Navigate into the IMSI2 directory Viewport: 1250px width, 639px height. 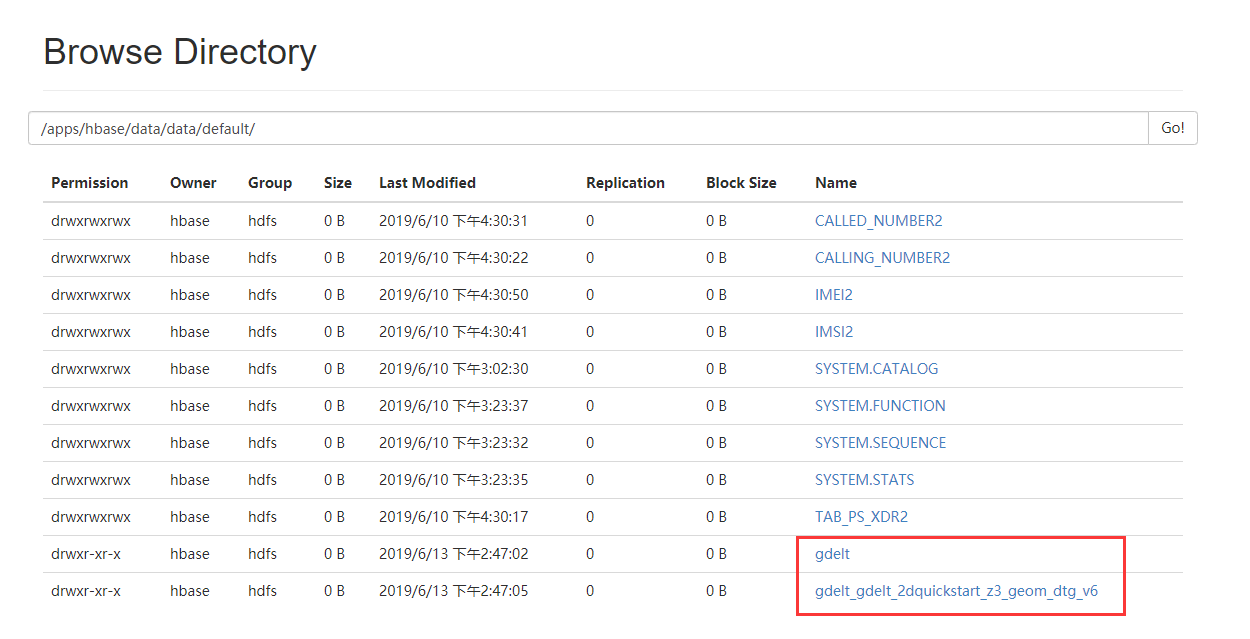pyautogui.click(x=833, y=332)
